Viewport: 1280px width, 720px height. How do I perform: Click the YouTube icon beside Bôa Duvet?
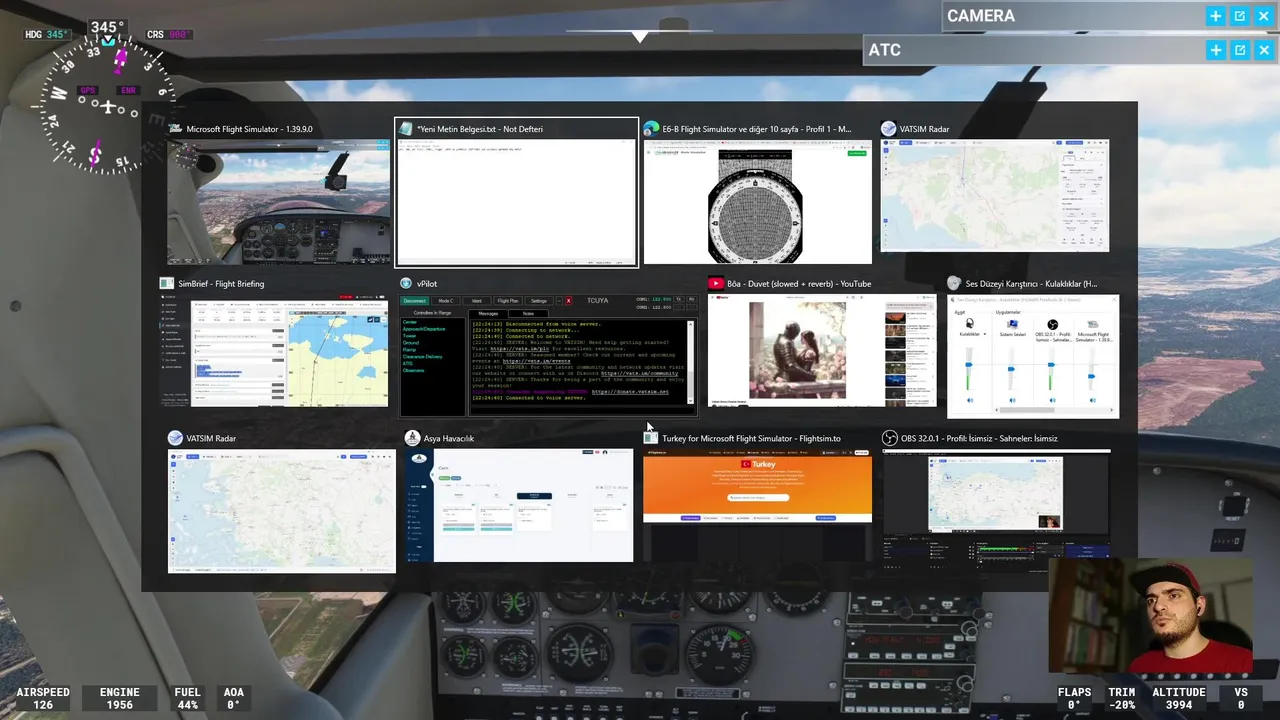(716, 284)
